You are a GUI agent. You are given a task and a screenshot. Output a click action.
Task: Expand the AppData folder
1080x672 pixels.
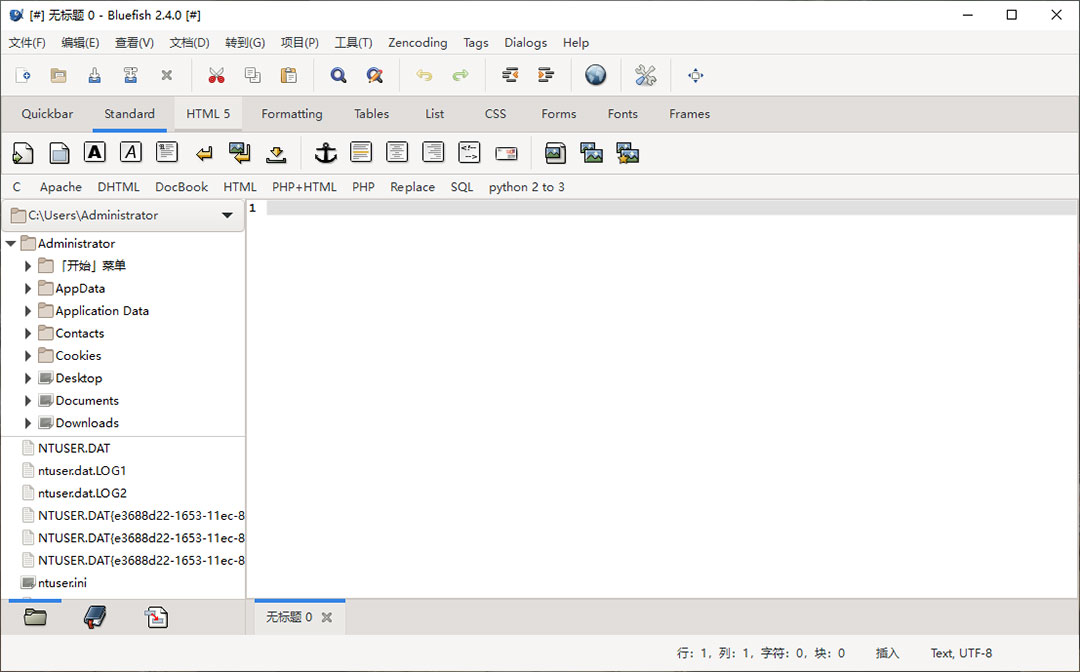(x=28, y=289)
